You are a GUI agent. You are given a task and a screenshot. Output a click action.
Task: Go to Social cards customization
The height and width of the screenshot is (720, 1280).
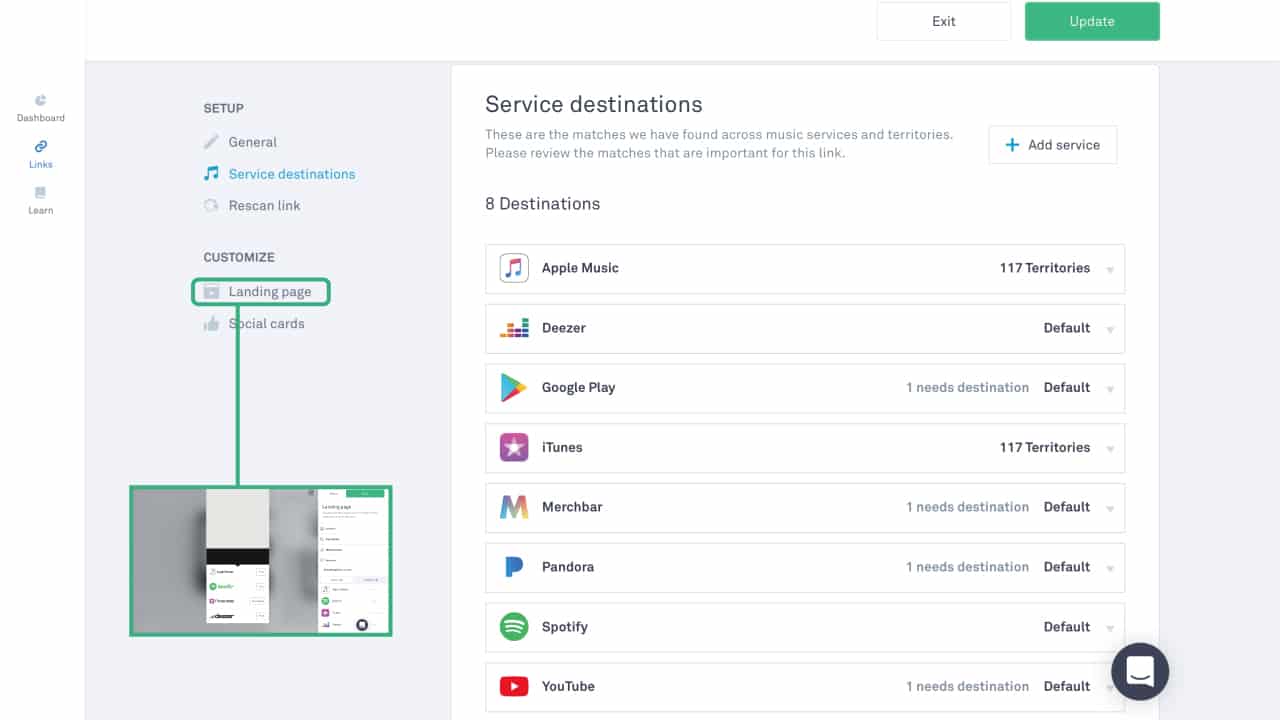266,324
